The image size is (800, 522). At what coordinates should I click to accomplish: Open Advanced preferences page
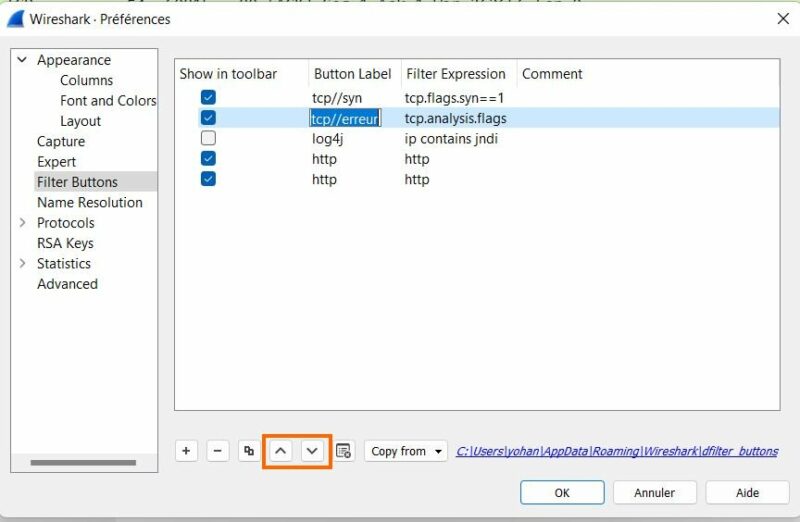point(67,284)
